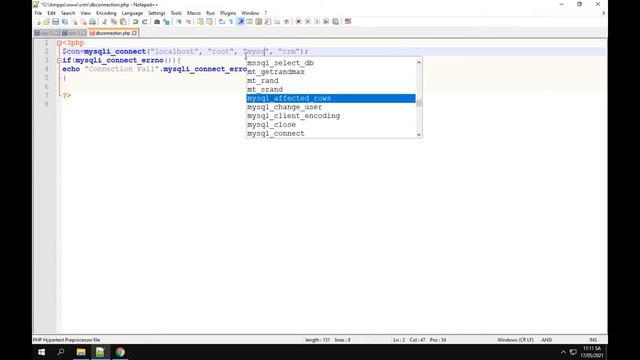The height and width of the screenshot is (360, 640).
Task: Click the Print toolbar icon
Action: [x=92, y=22]
